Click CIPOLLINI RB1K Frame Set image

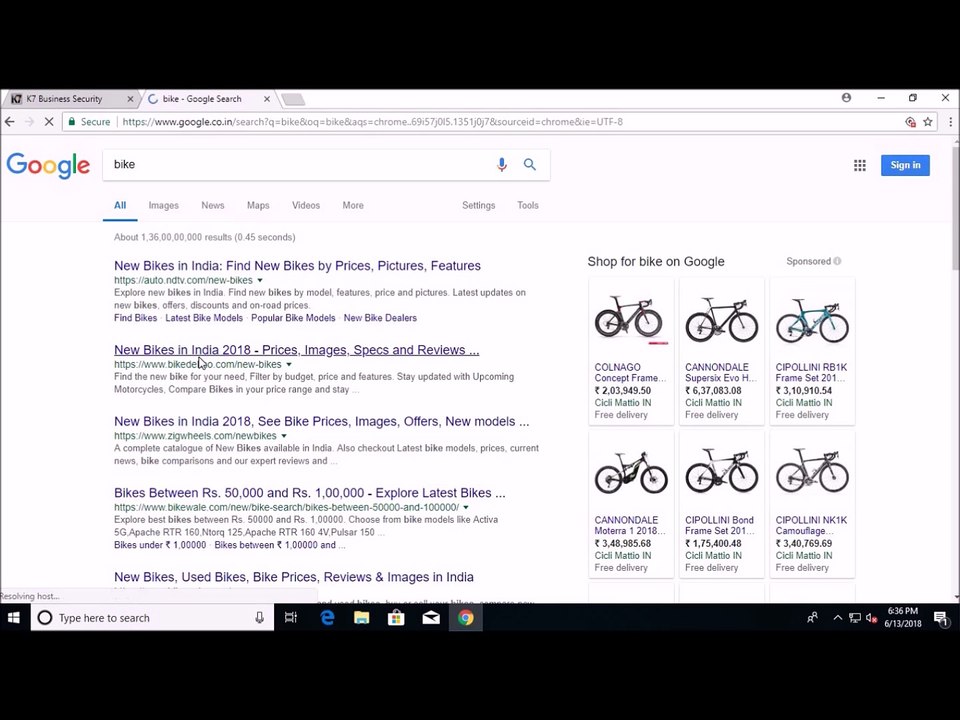click(812, 320)
